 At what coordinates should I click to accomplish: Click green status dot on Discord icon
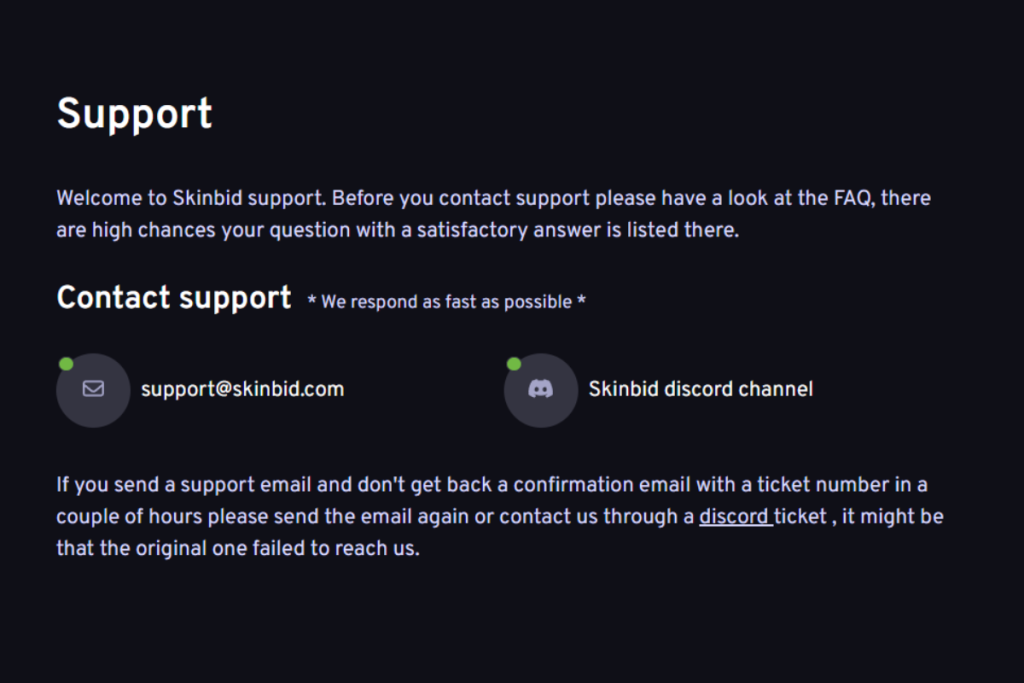pyautogui.click(x=514, y=364)
